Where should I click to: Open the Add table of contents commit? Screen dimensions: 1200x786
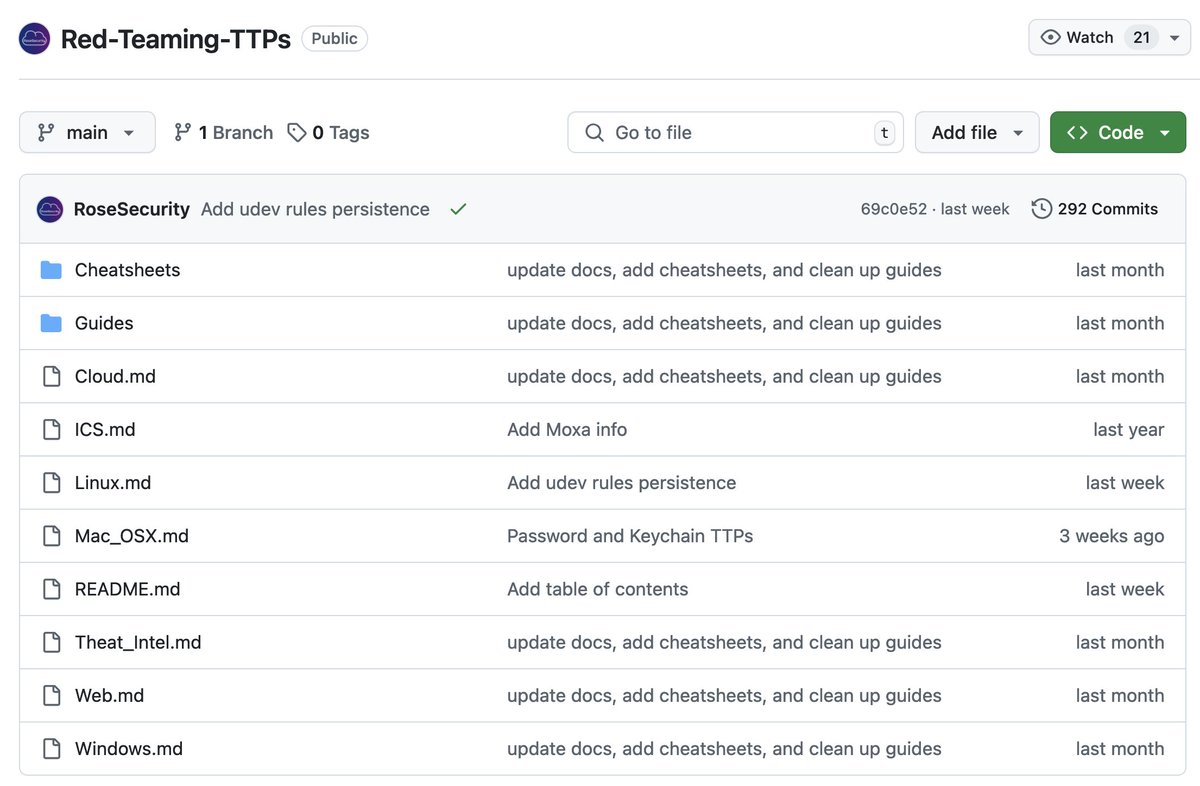point(597,589)
